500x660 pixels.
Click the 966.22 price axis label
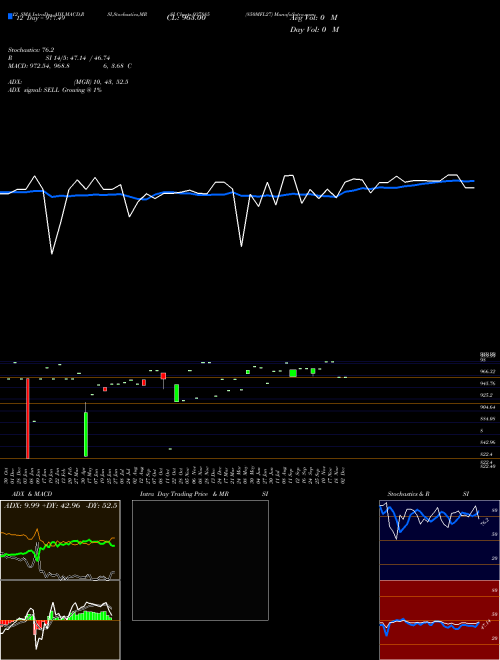[488, 372]
